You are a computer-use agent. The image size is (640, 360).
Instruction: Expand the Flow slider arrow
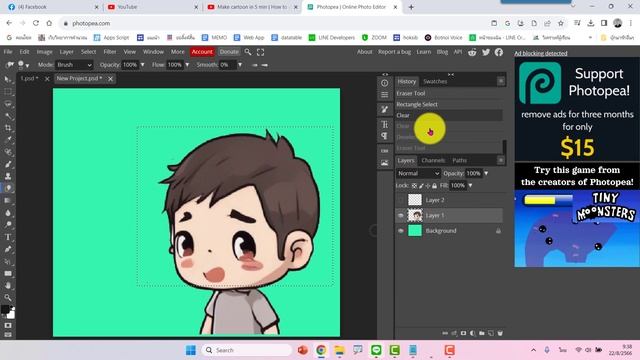(x=187, y=65)
